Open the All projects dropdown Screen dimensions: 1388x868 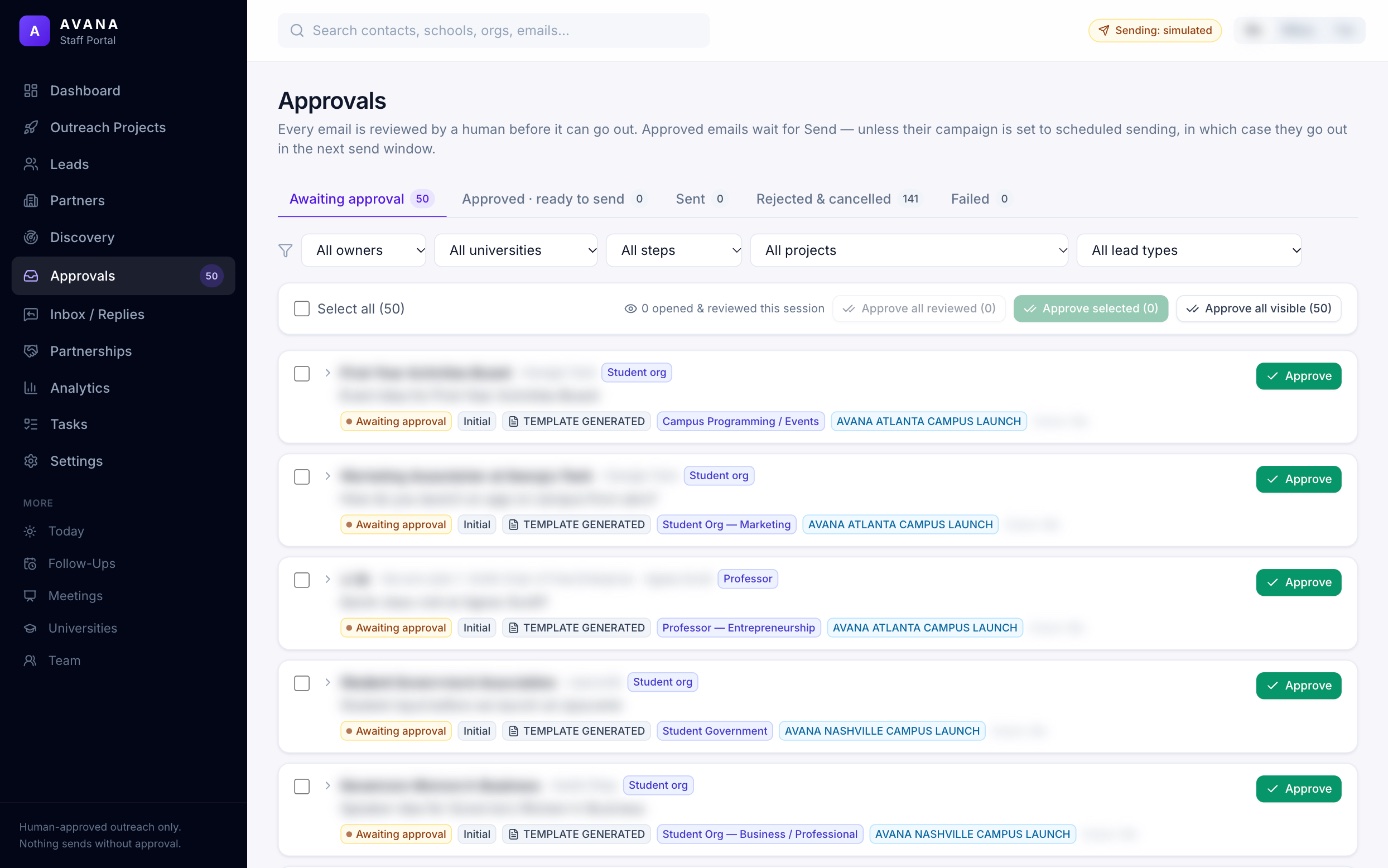tap(910, 251)
